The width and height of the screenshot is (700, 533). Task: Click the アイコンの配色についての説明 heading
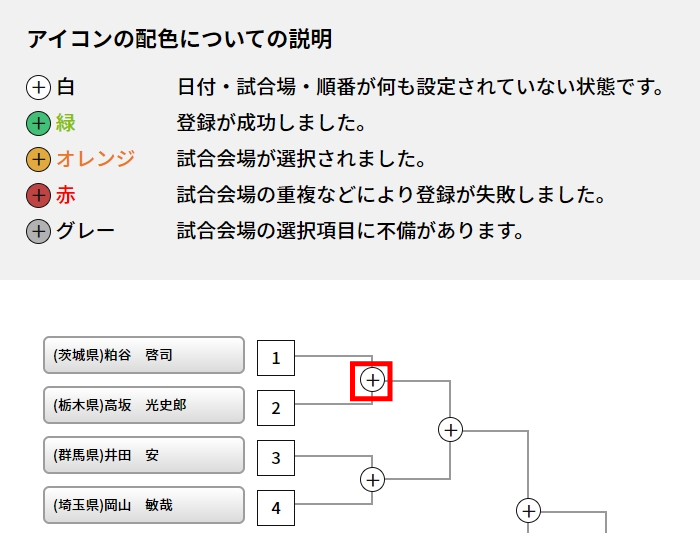click(x=180, y=40)
